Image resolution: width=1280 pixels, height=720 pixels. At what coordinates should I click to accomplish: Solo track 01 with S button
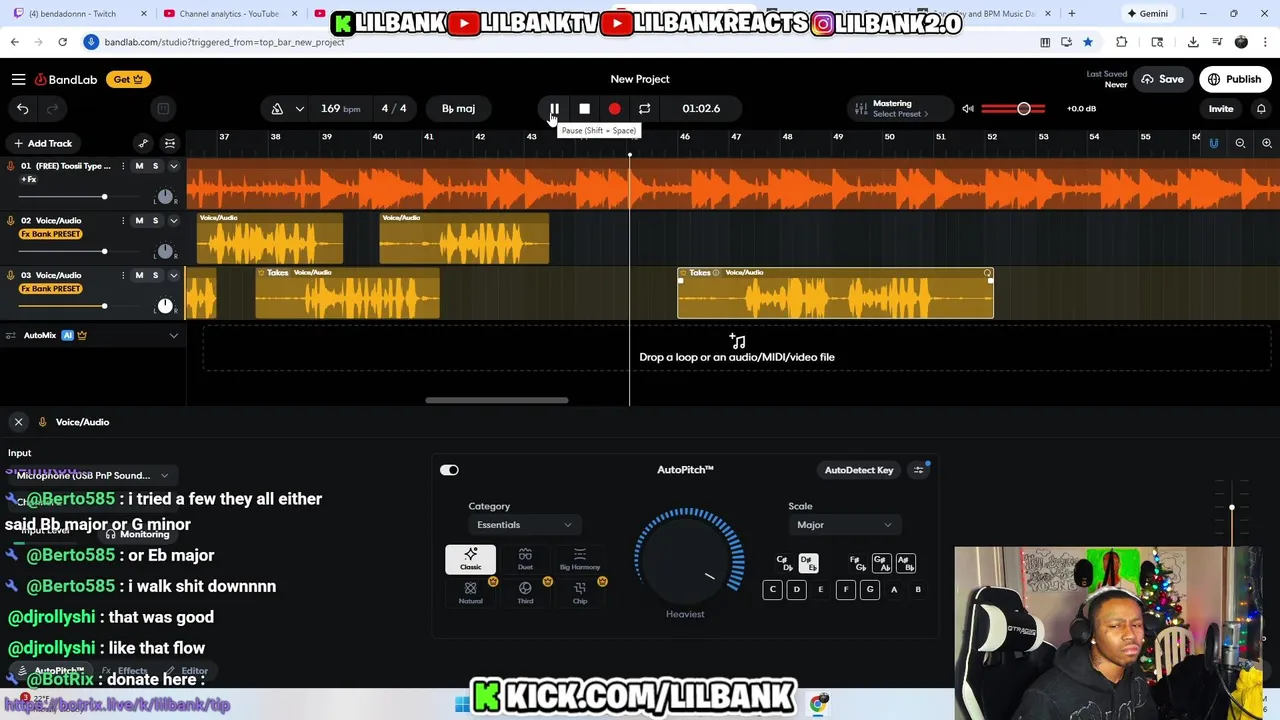(155, 166)
